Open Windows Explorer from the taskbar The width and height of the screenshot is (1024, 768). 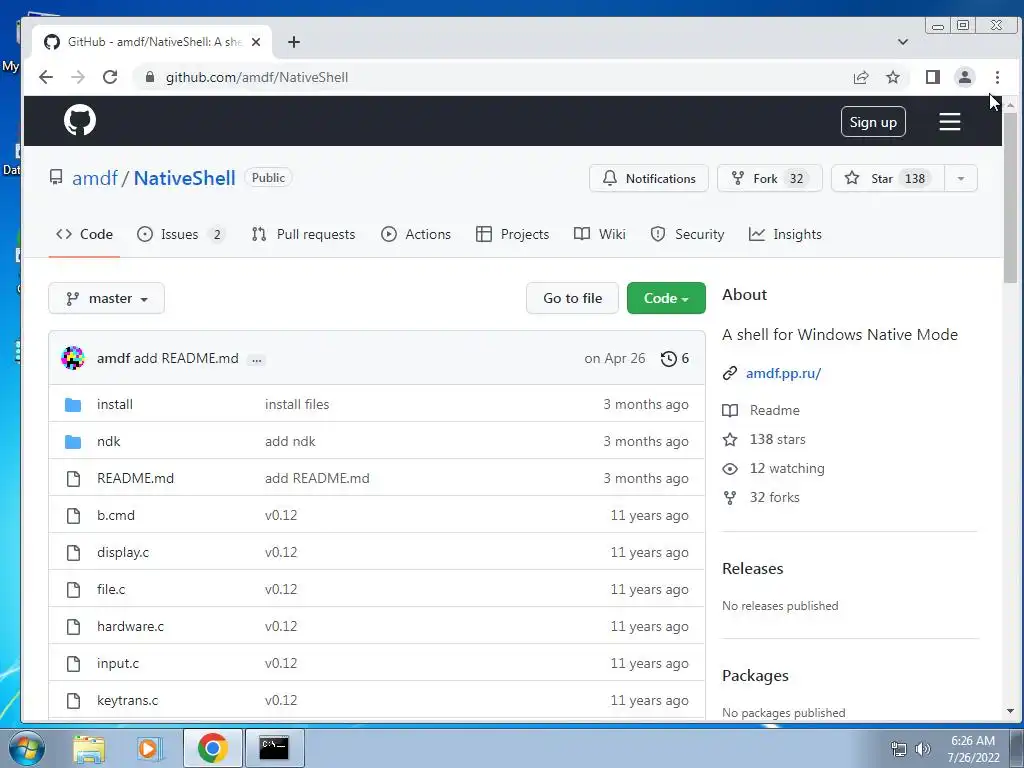[x=89, y=748]
